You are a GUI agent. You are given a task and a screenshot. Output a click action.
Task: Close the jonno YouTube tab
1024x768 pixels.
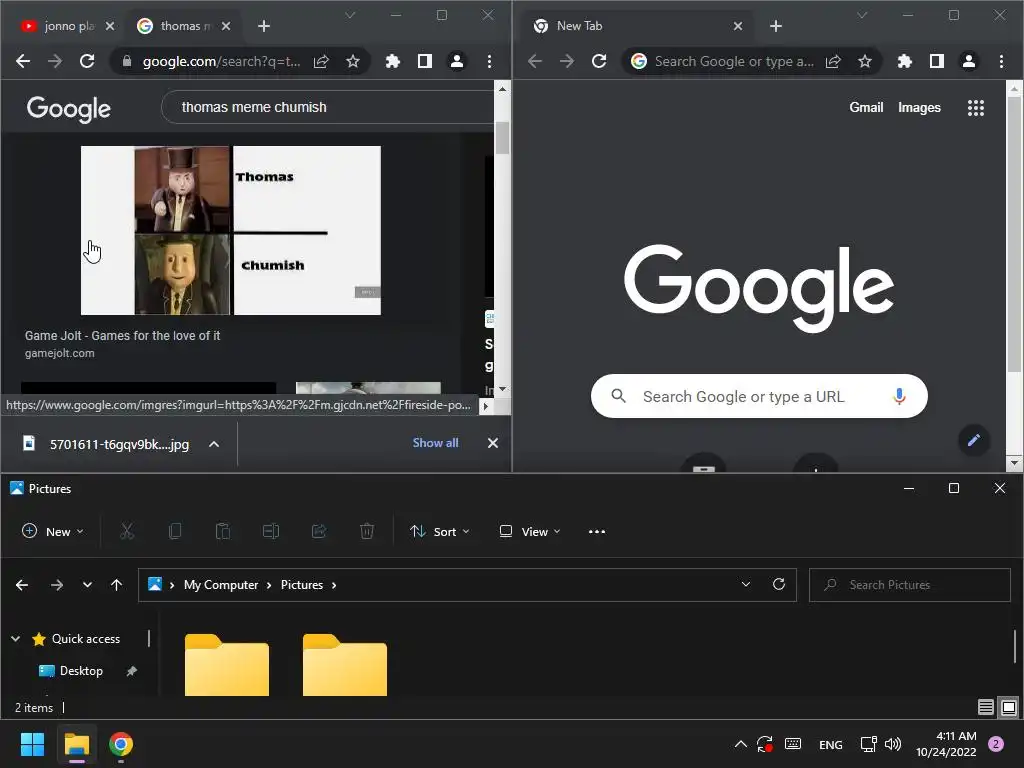(110, 26)
